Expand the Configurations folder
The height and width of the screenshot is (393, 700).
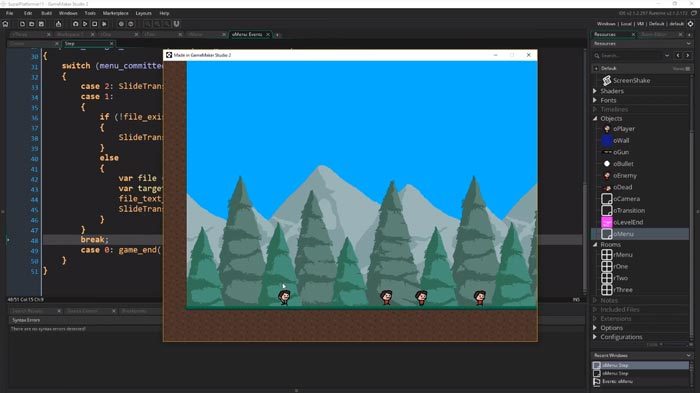coord(595,337)
